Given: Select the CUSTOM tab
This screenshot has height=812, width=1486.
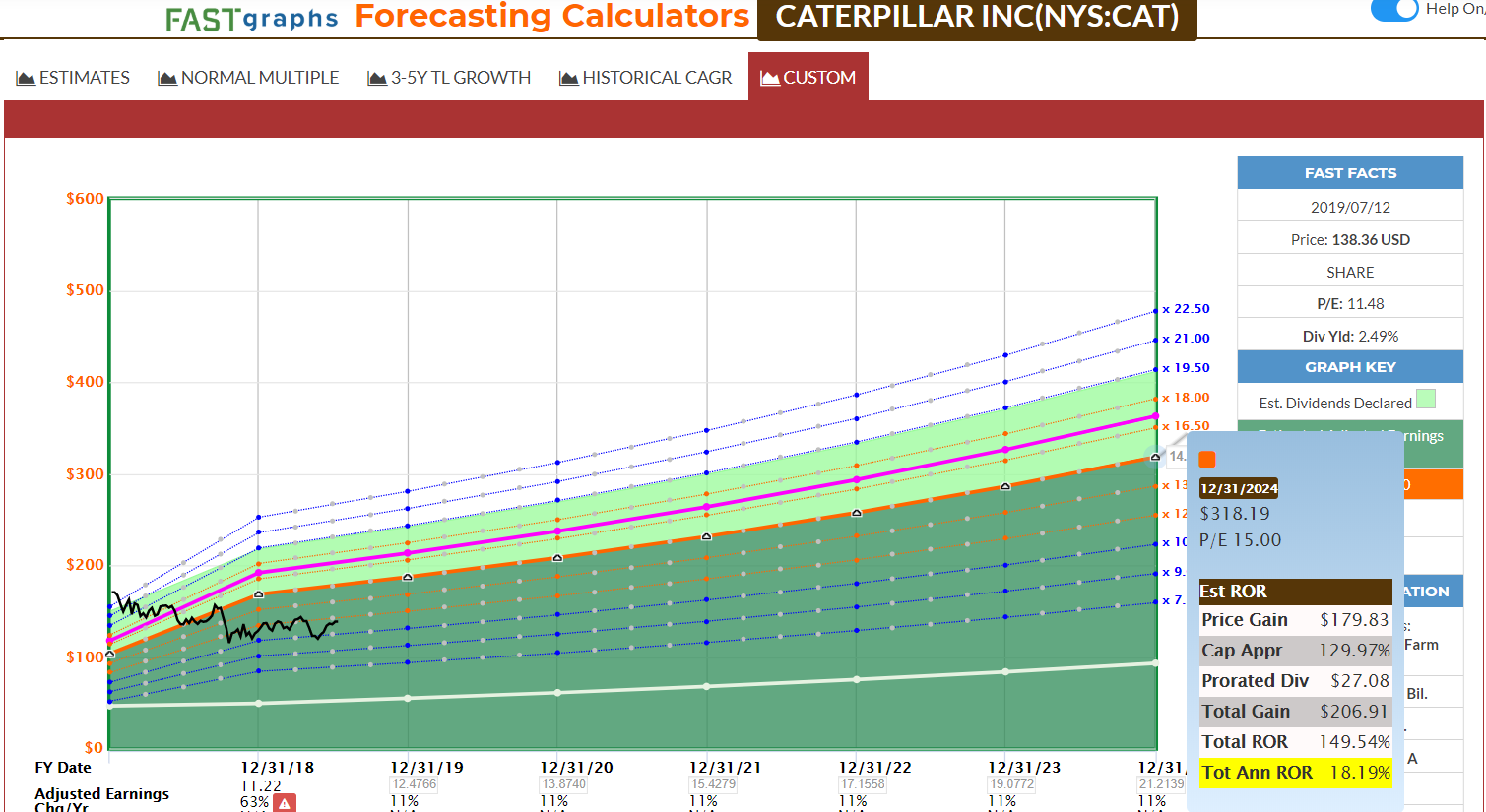Looking at the screenshot, I should [808, 78].
